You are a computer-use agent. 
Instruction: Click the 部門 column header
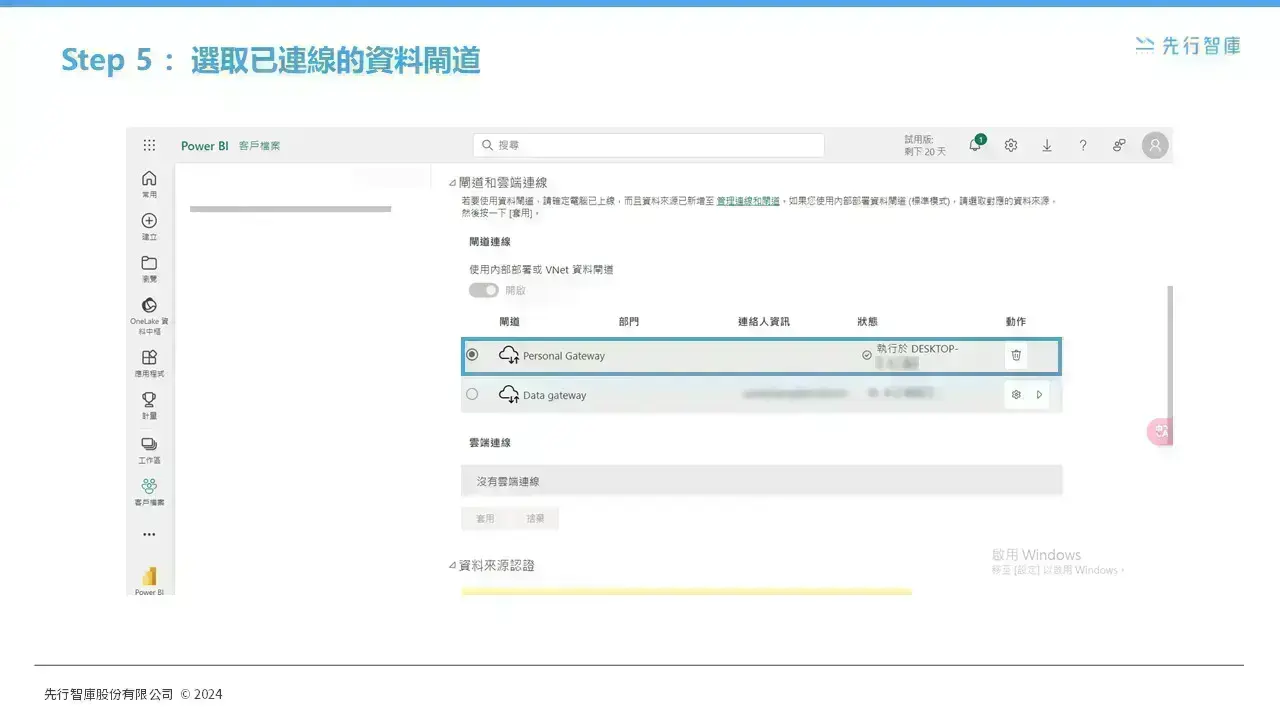[x=629, y=322]
